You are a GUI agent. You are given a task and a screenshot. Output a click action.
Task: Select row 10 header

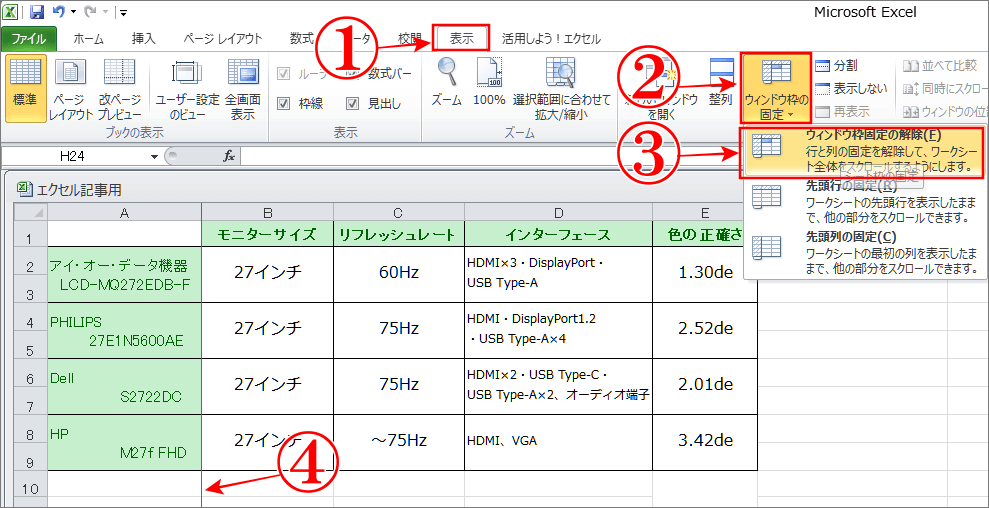point(31,488)
